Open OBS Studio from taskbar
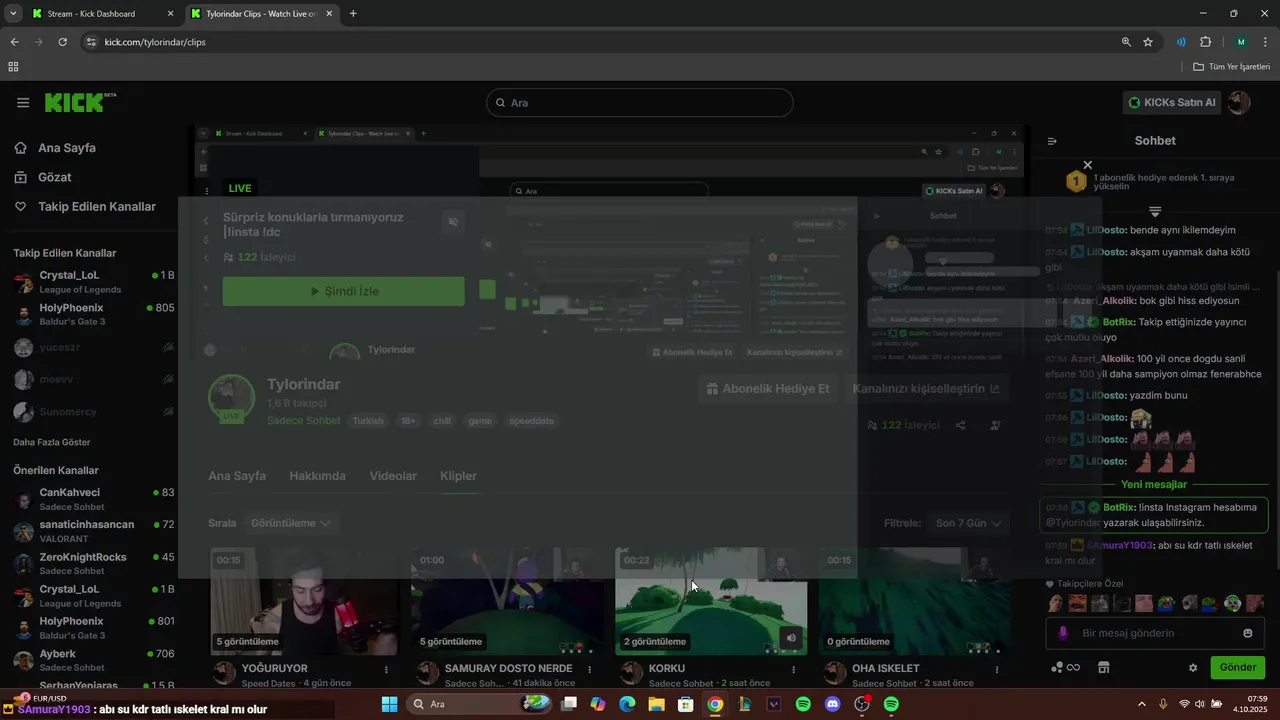1280x720 pixels. 862,704
